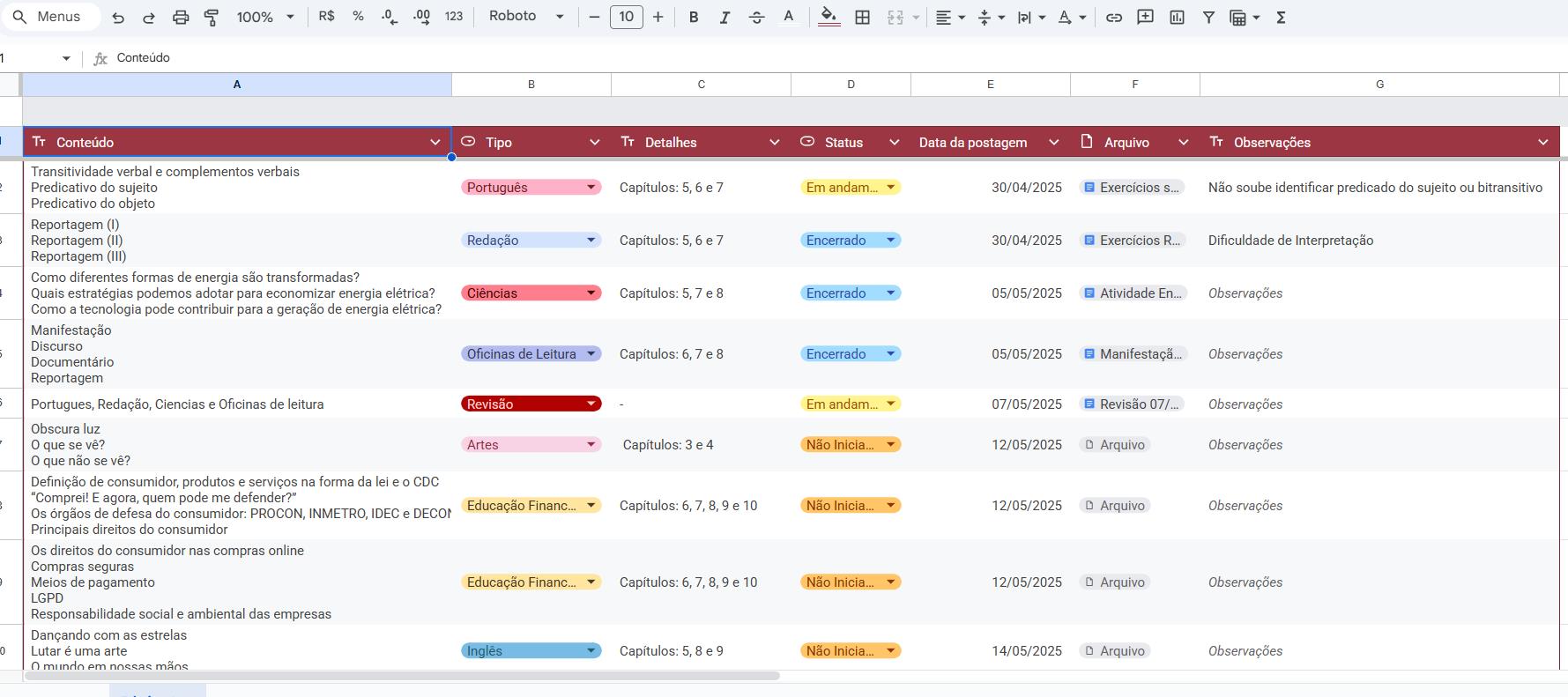Click the insert link icon
This screenshot has width=1568, height=697.
(1114, 18)
